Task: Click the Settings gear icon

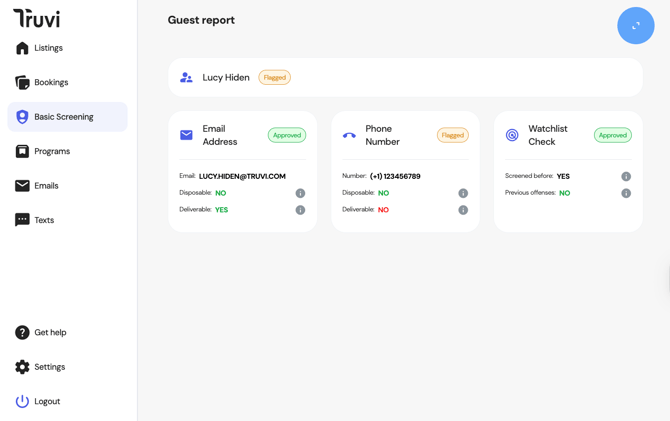Action: click(x=22, y=367)
